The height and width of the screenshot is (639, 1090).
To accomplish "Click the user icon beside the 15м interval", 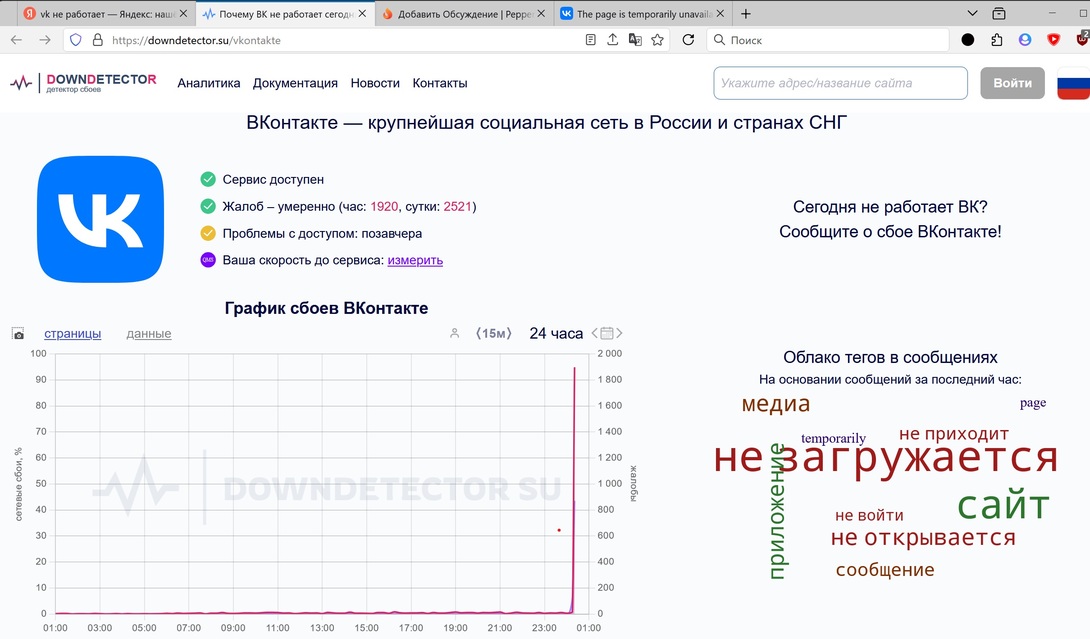I will (455, 334).
